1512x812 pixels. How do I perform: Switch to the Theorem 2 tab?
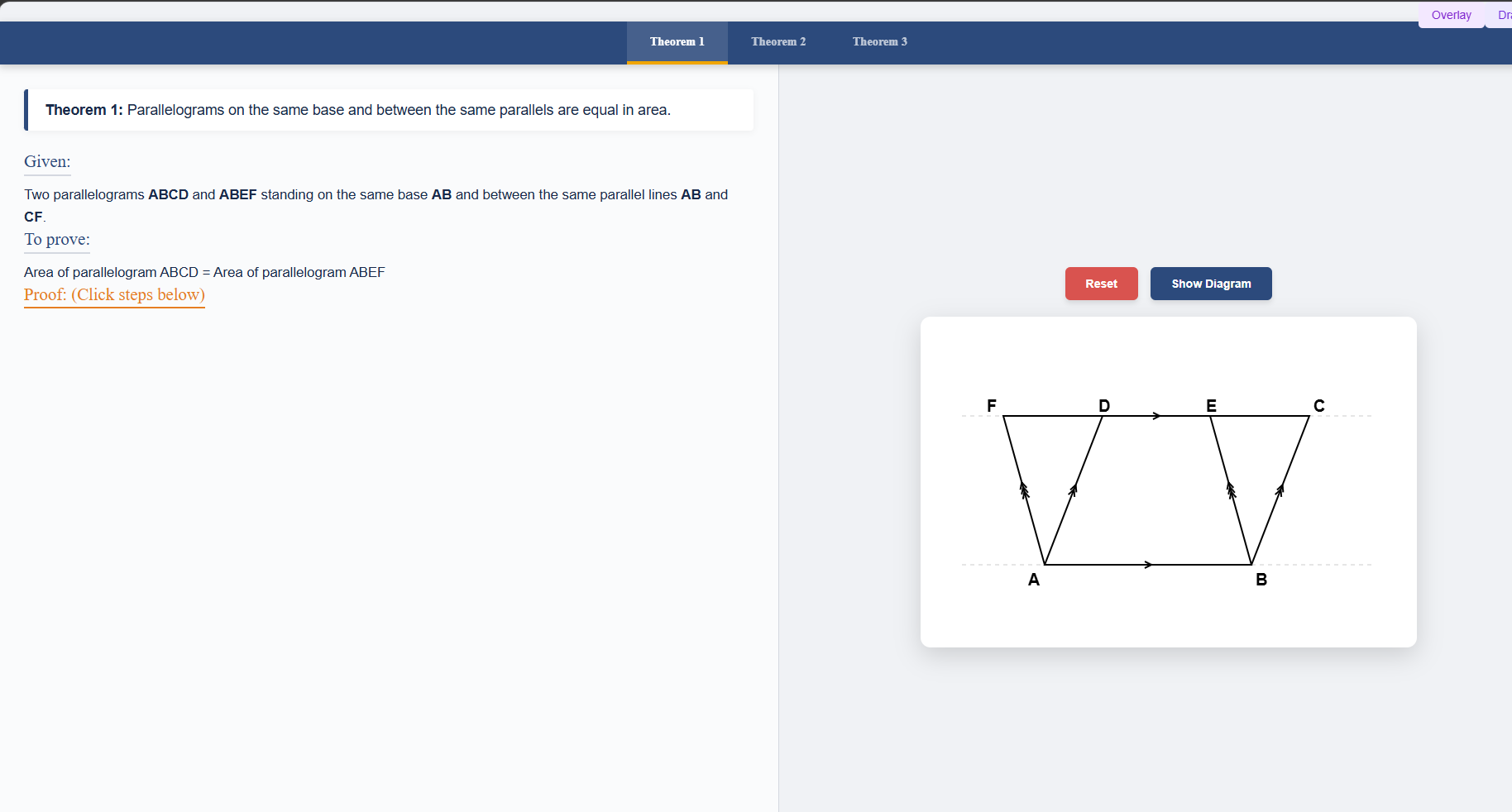[778, 42]
